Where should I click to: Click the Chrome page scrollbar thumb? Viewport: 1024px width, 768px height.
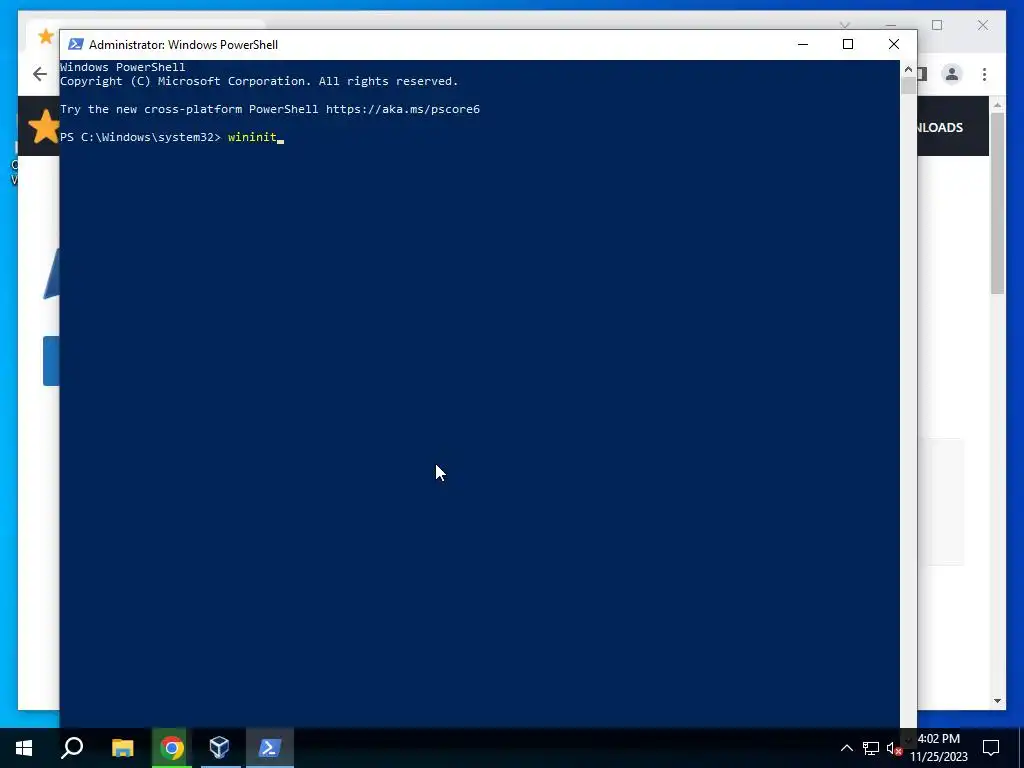tap(997, 202)
